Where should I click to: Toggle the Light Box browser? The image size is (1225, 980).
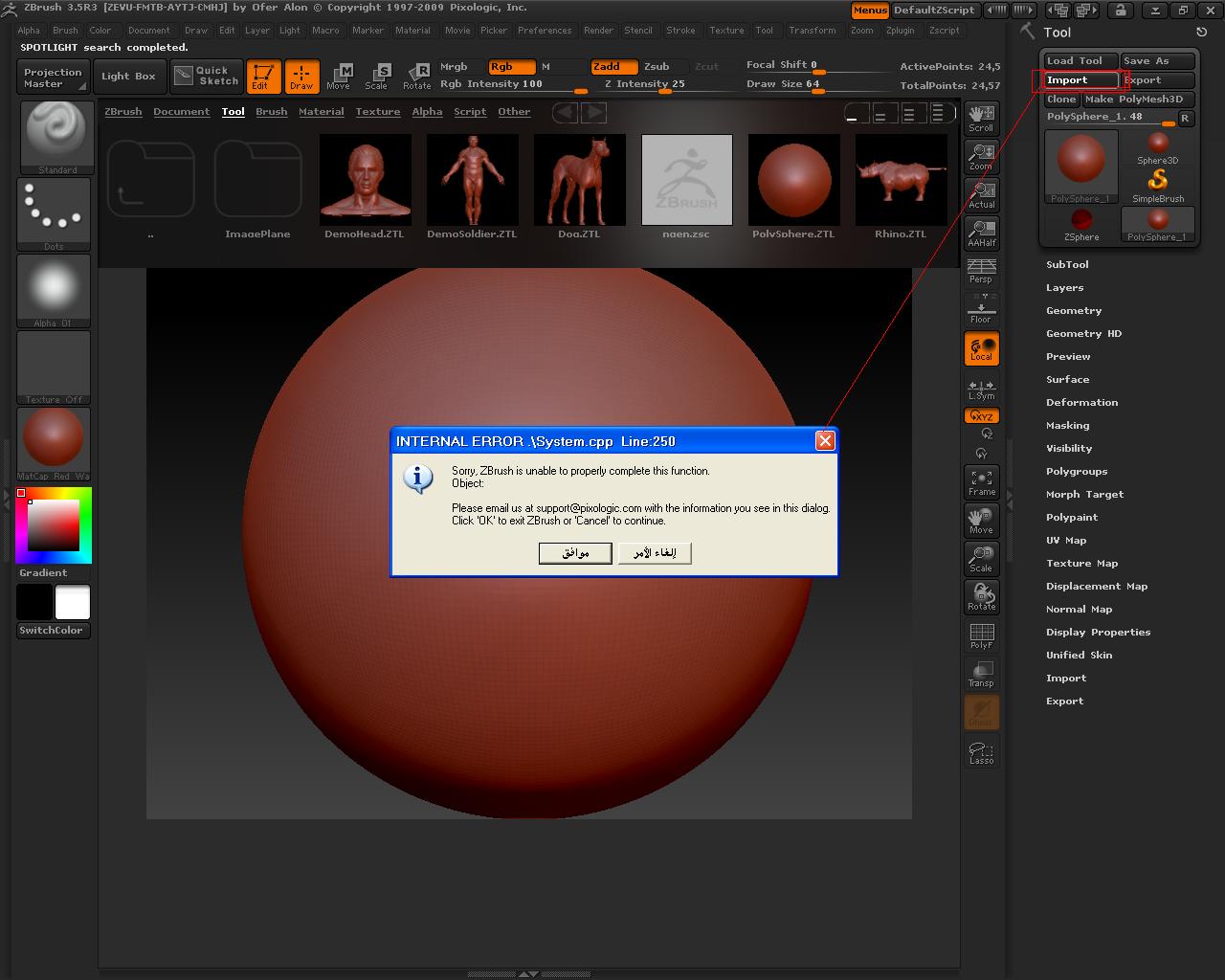(x=128, y=77)
